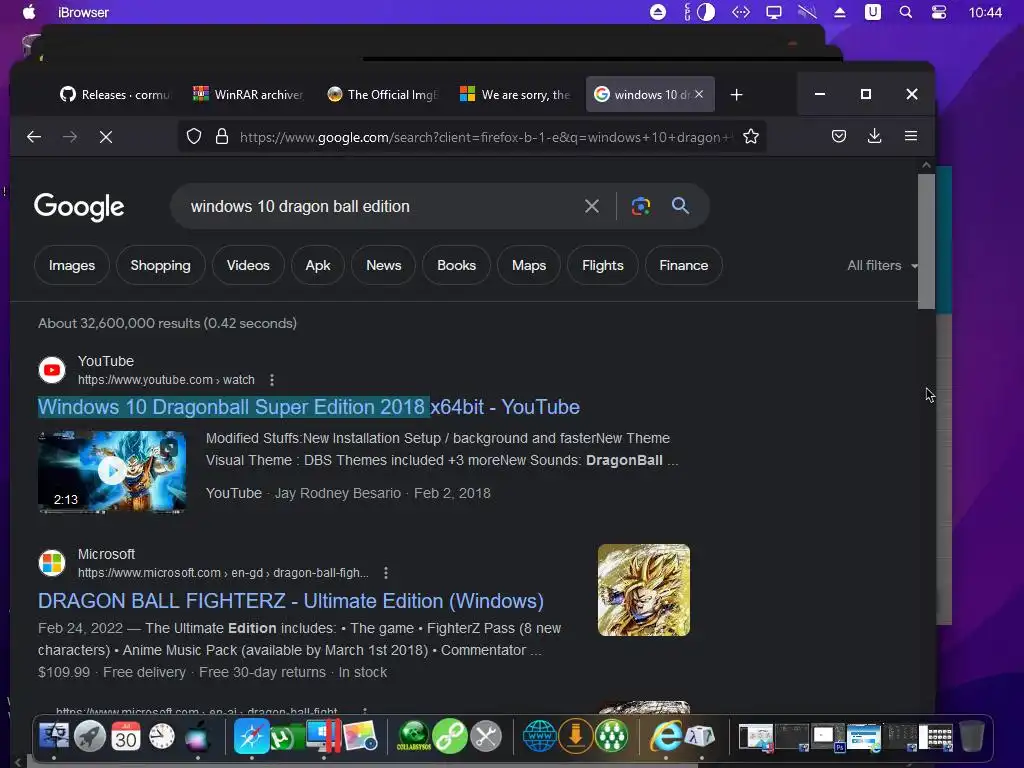The height and width of the screenshot is (768, 1024).
Task: Open the Clock icon in dock
Action: pyautogui.click(x=161, y=737)
